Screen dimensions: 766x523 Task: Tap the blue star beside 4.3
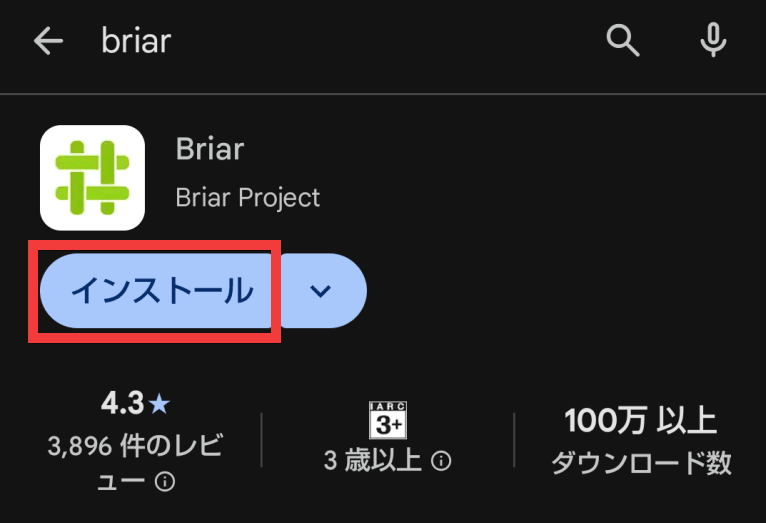point(160,404)
